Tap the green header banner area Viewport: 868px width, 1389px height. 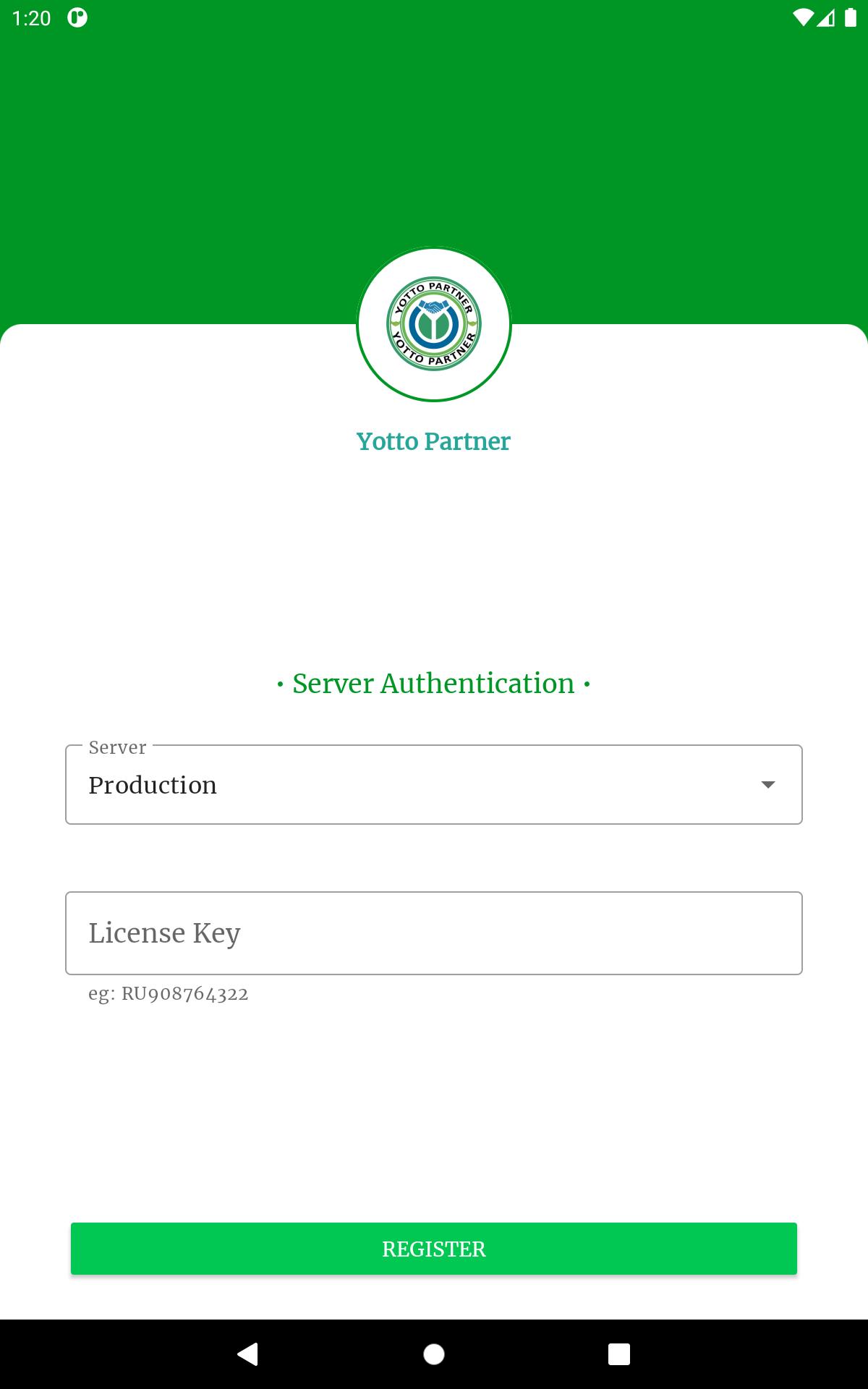(434, 145)
